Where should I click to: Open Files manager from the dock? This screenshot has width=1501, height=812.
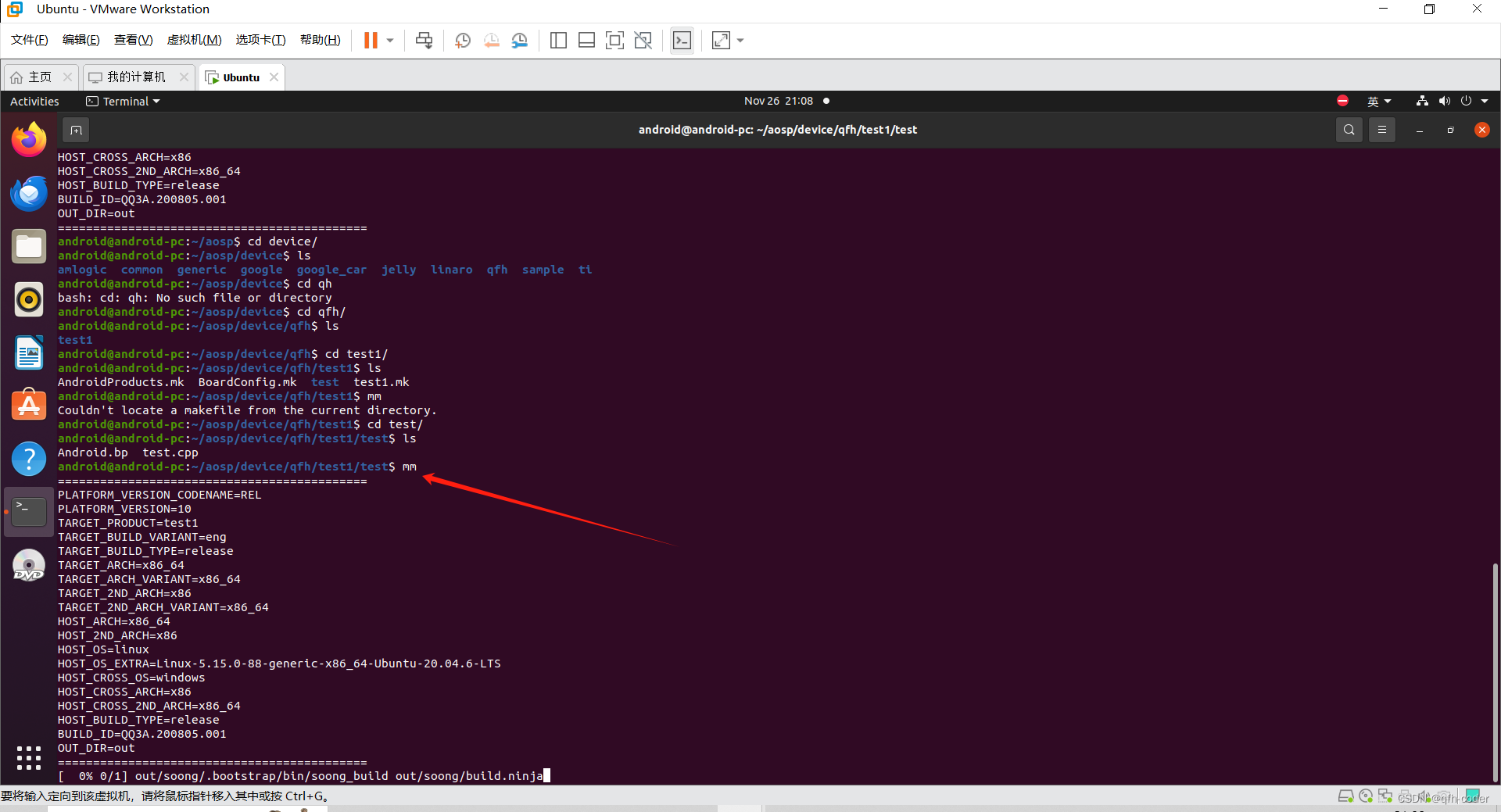29,246
